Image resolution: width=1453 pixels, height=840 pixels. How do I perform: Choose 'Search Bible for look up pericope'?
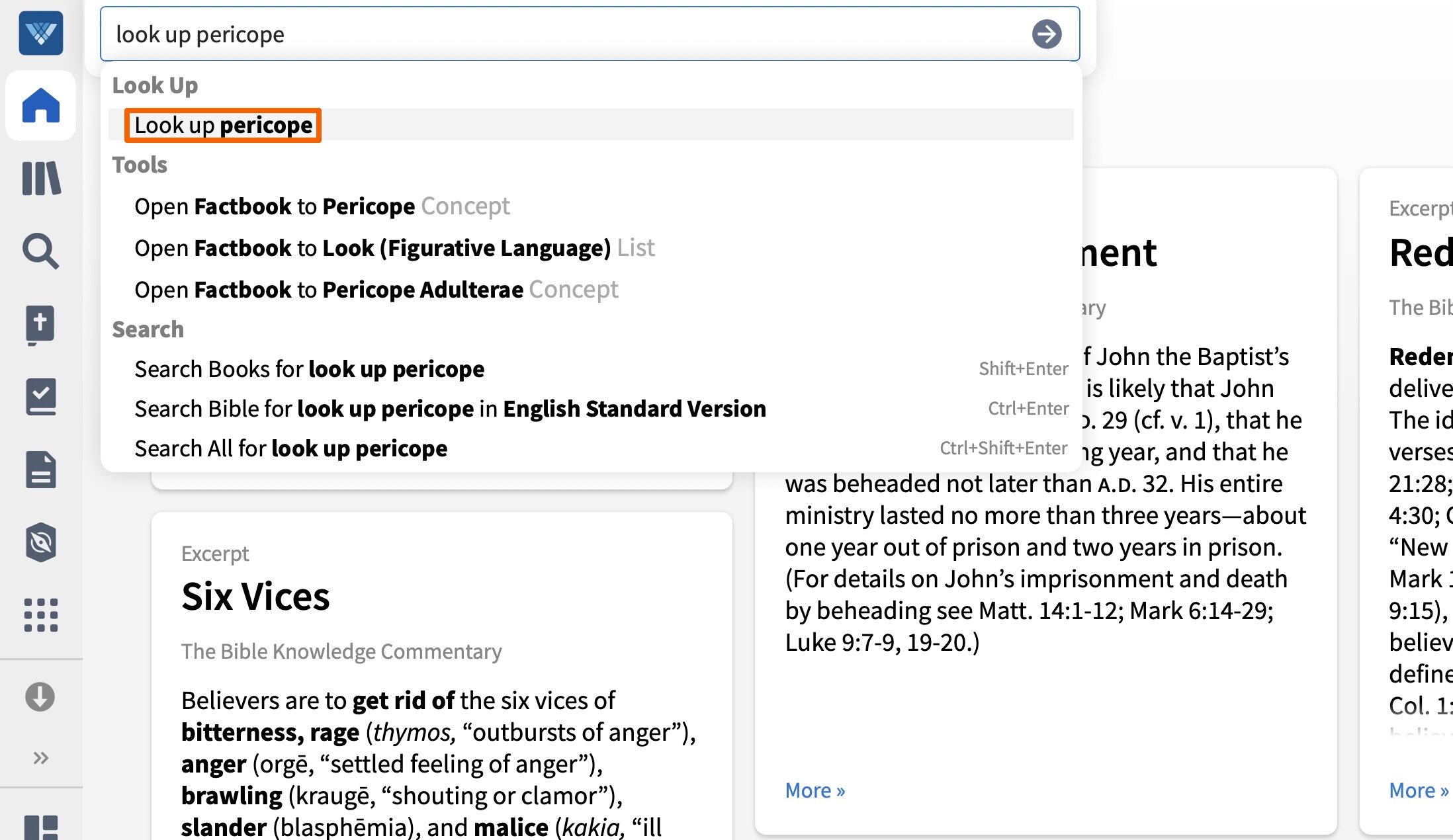(450, 408)
